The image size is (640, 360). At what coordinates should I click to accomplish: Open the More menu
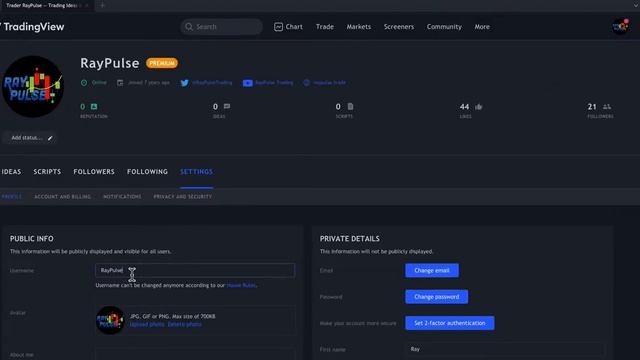(x=482, y=27)
